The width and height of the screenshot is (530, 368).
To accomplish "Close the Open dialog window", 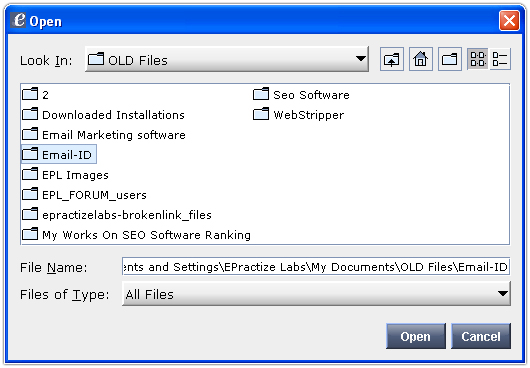I will coord(509,21).
